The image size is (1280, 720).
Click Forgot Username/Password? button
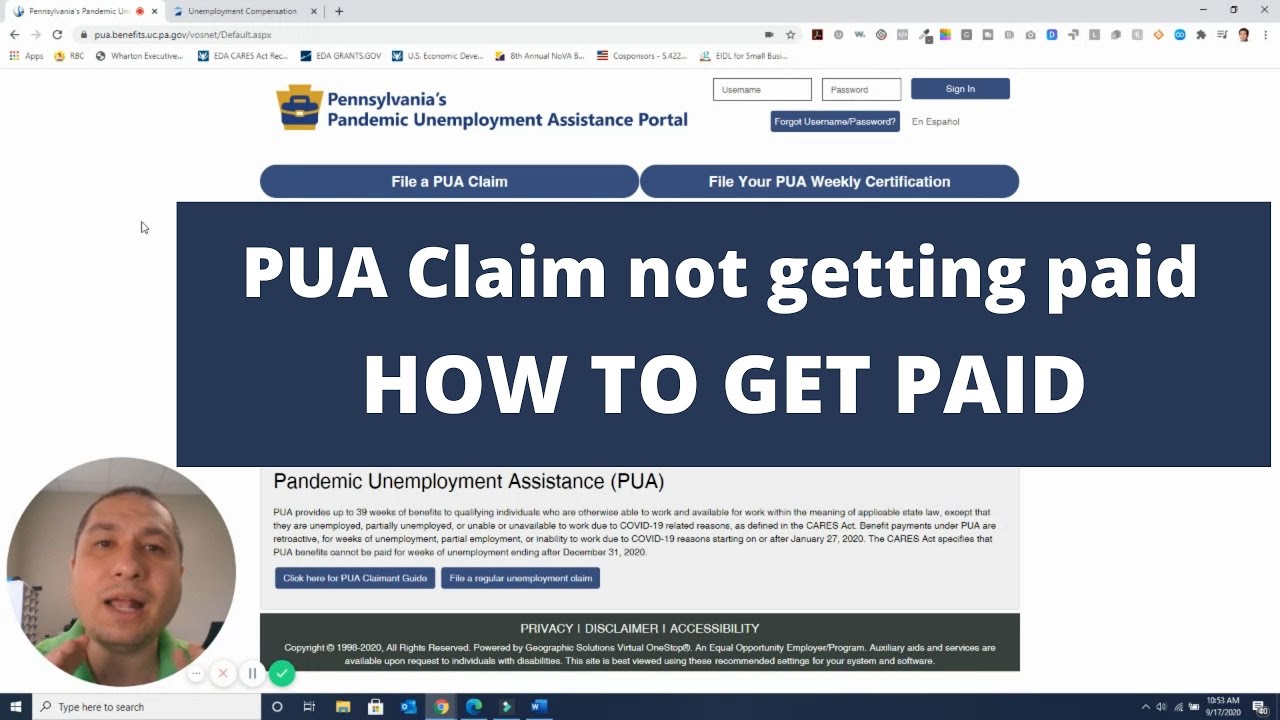835,121
